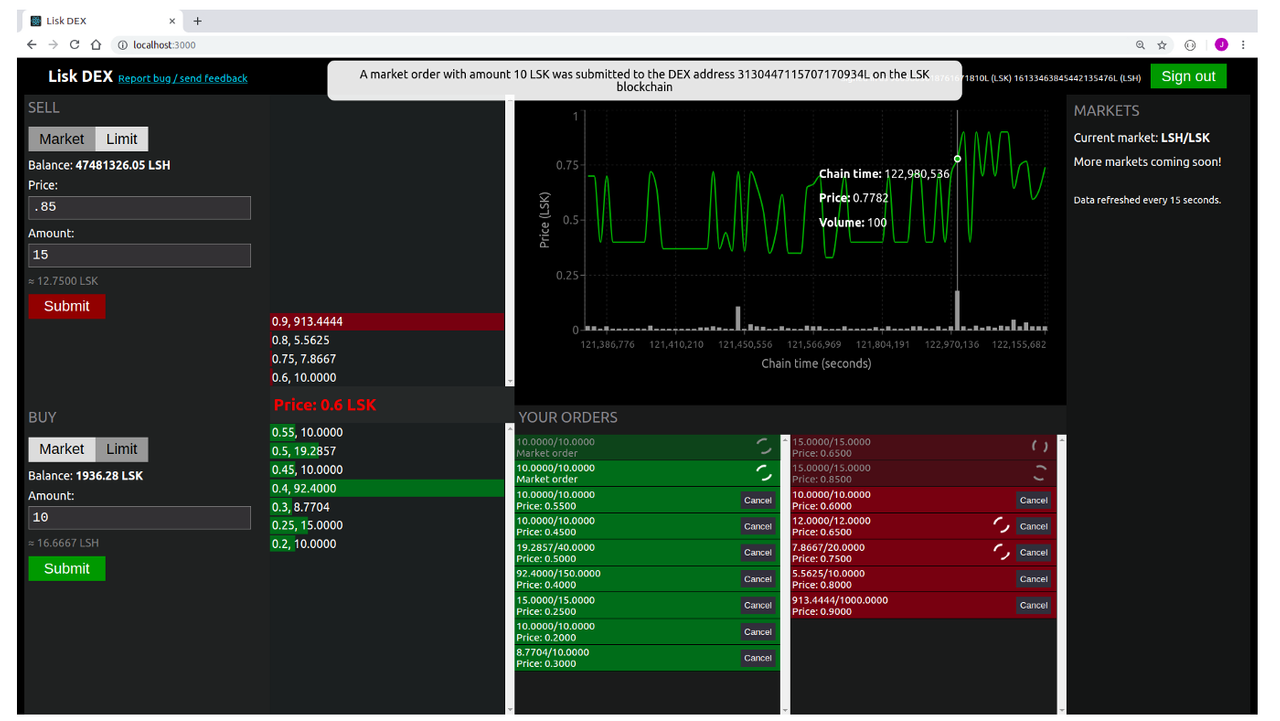
Task: Click the sell Price field showing .85
Action: tap(139, 208)
